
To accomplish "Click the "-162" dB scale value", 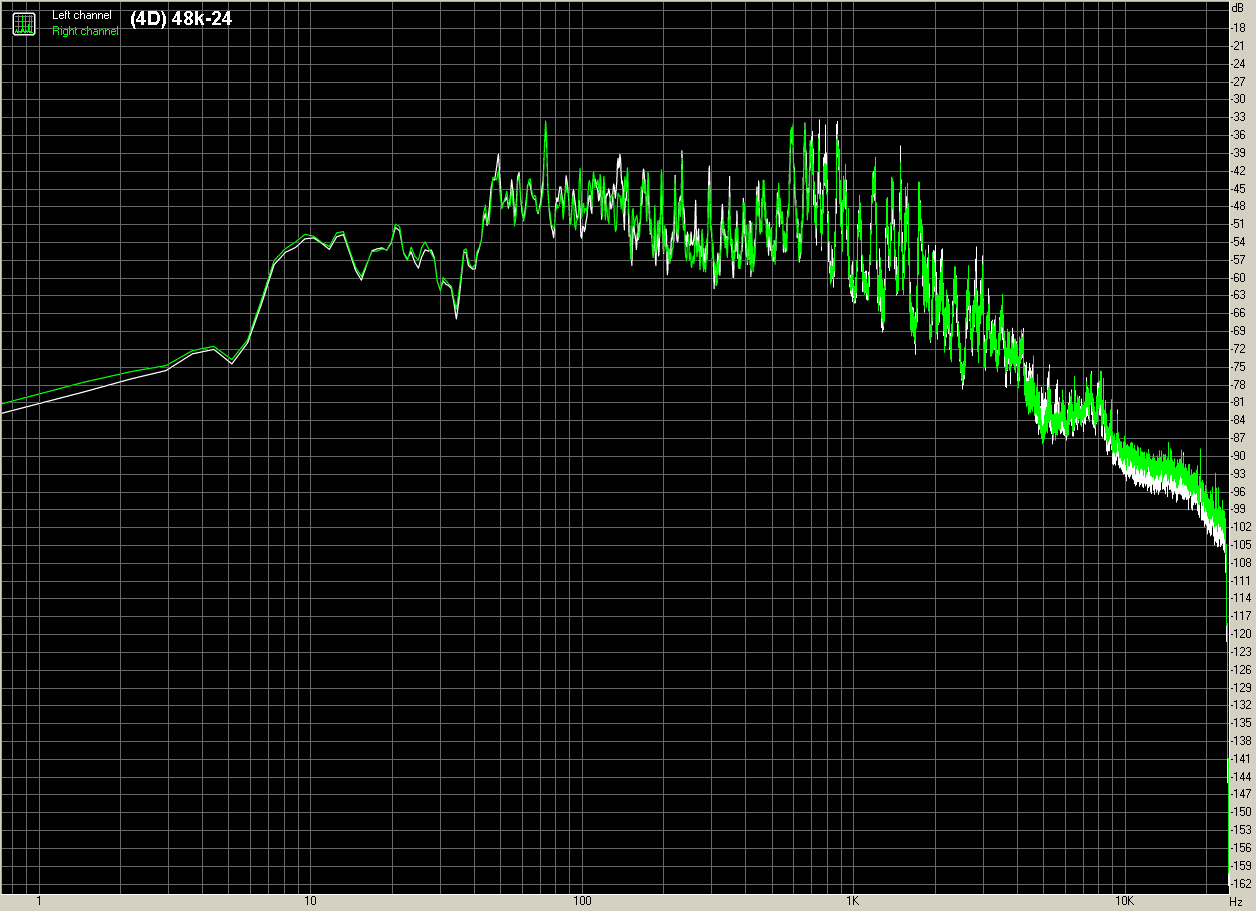I will tap(1240, 883).
